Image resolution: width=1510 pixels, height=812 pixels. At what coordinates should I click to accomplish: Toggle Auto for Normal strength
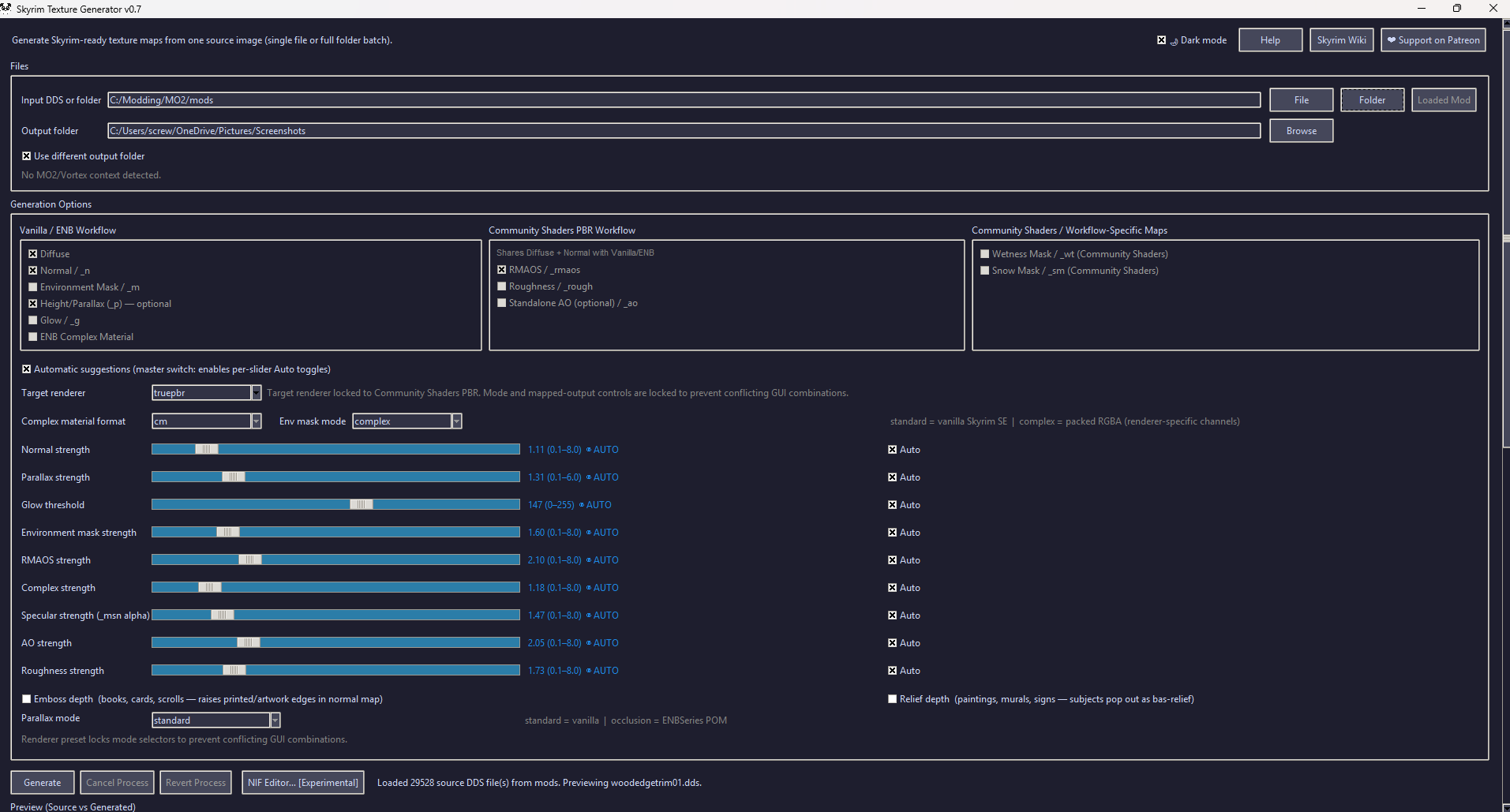[x=892, y=450]
